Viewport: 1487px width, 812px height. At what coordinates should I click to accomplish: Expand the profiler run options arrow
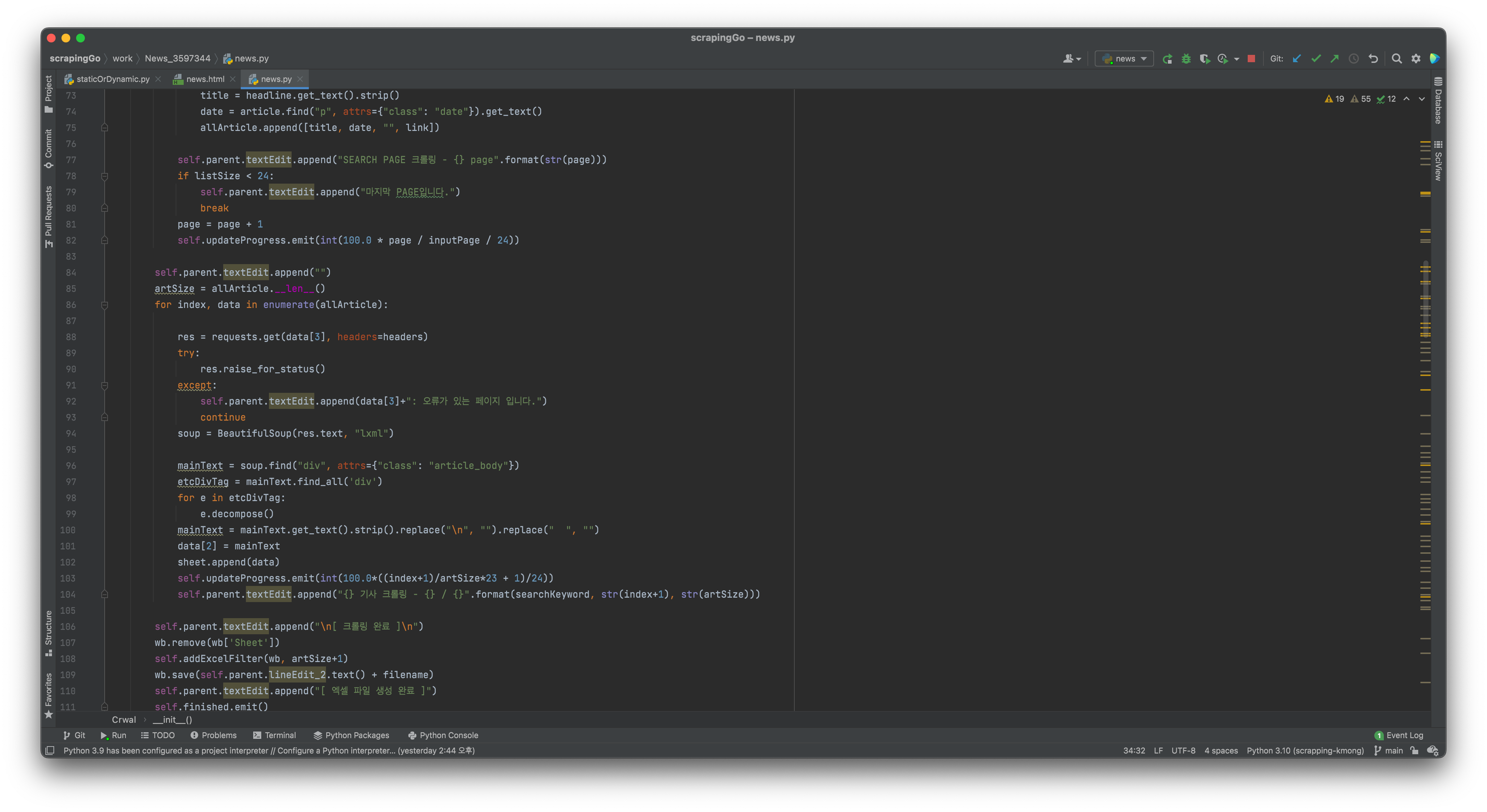coord(1236,59)
